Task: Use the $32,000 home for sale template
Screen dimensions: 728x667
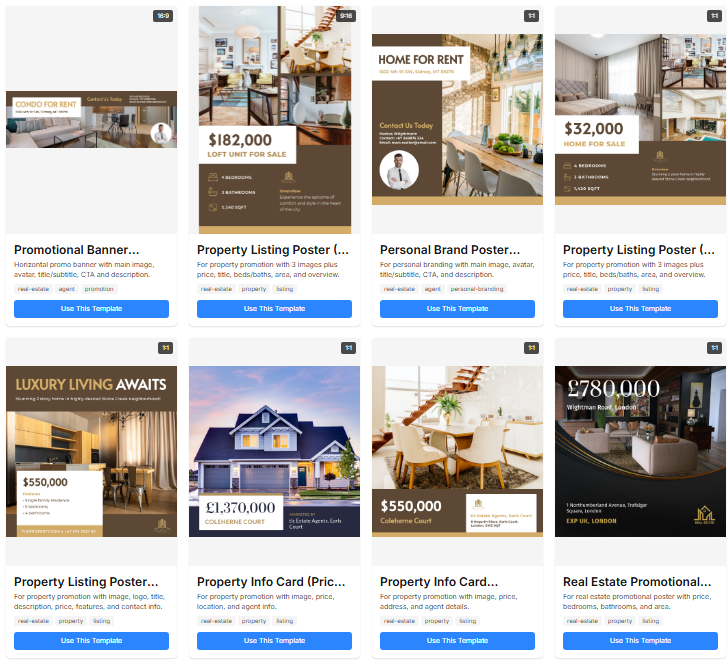Action: pos(640,309)
